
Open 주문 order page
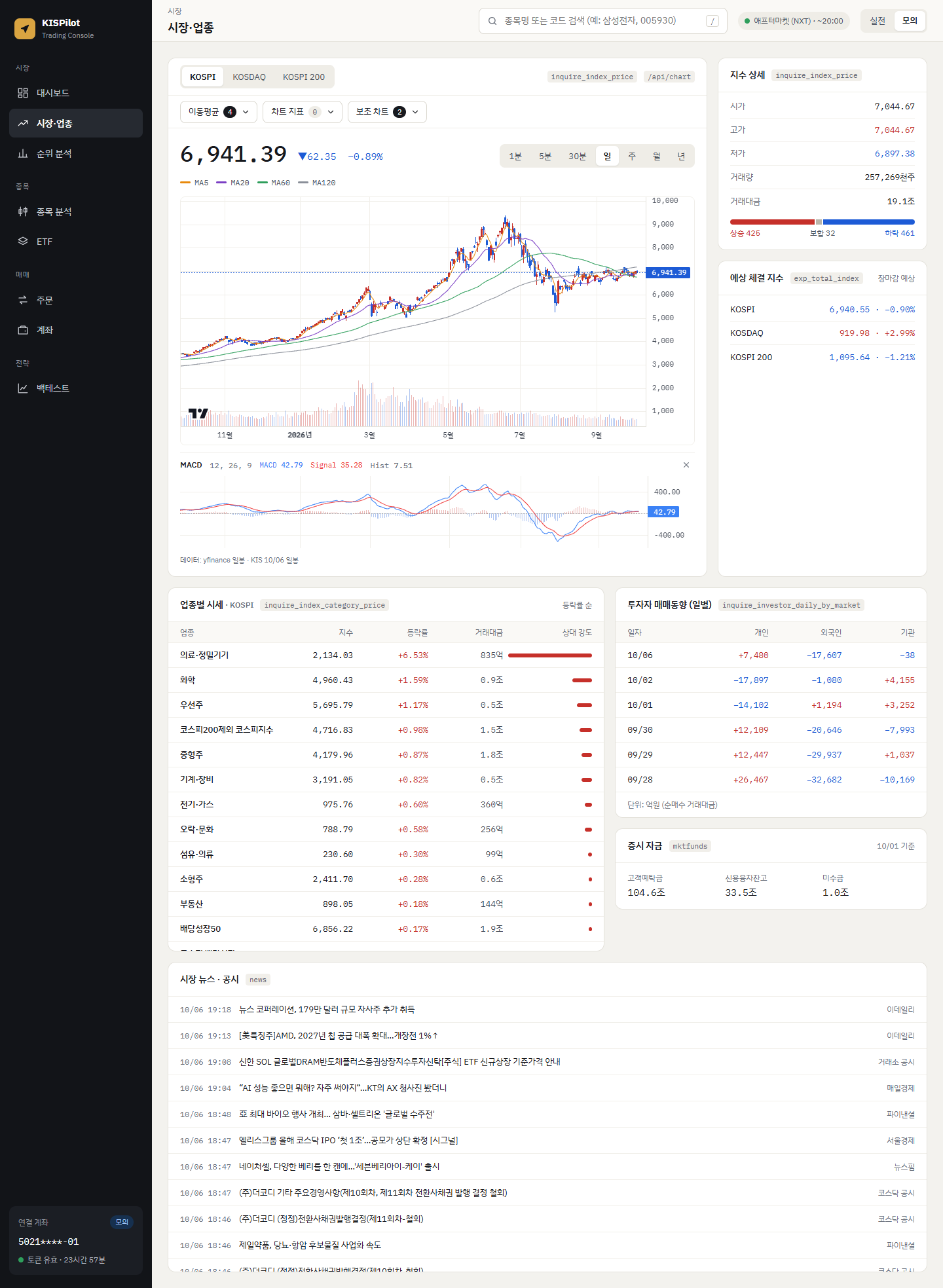point(76,300)
